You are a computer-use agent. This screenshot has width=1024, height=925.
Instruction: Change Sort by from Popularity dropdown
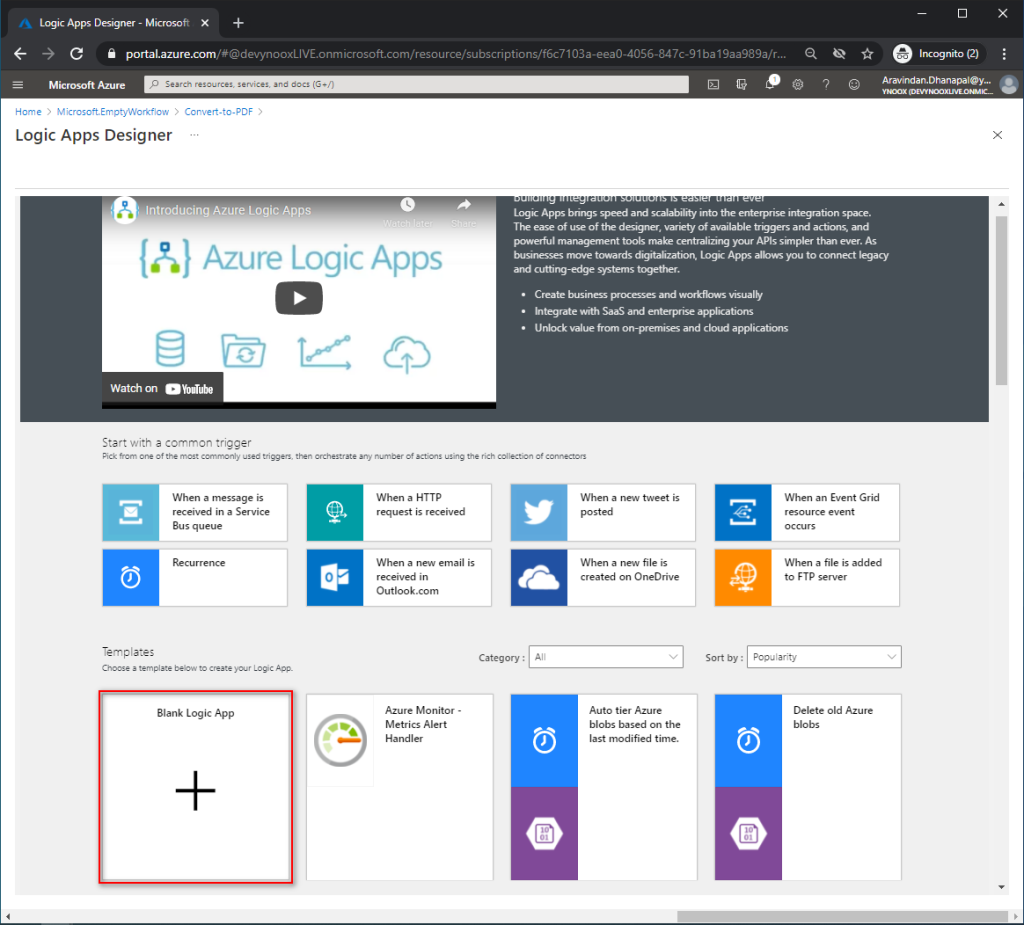click(823, 657)
